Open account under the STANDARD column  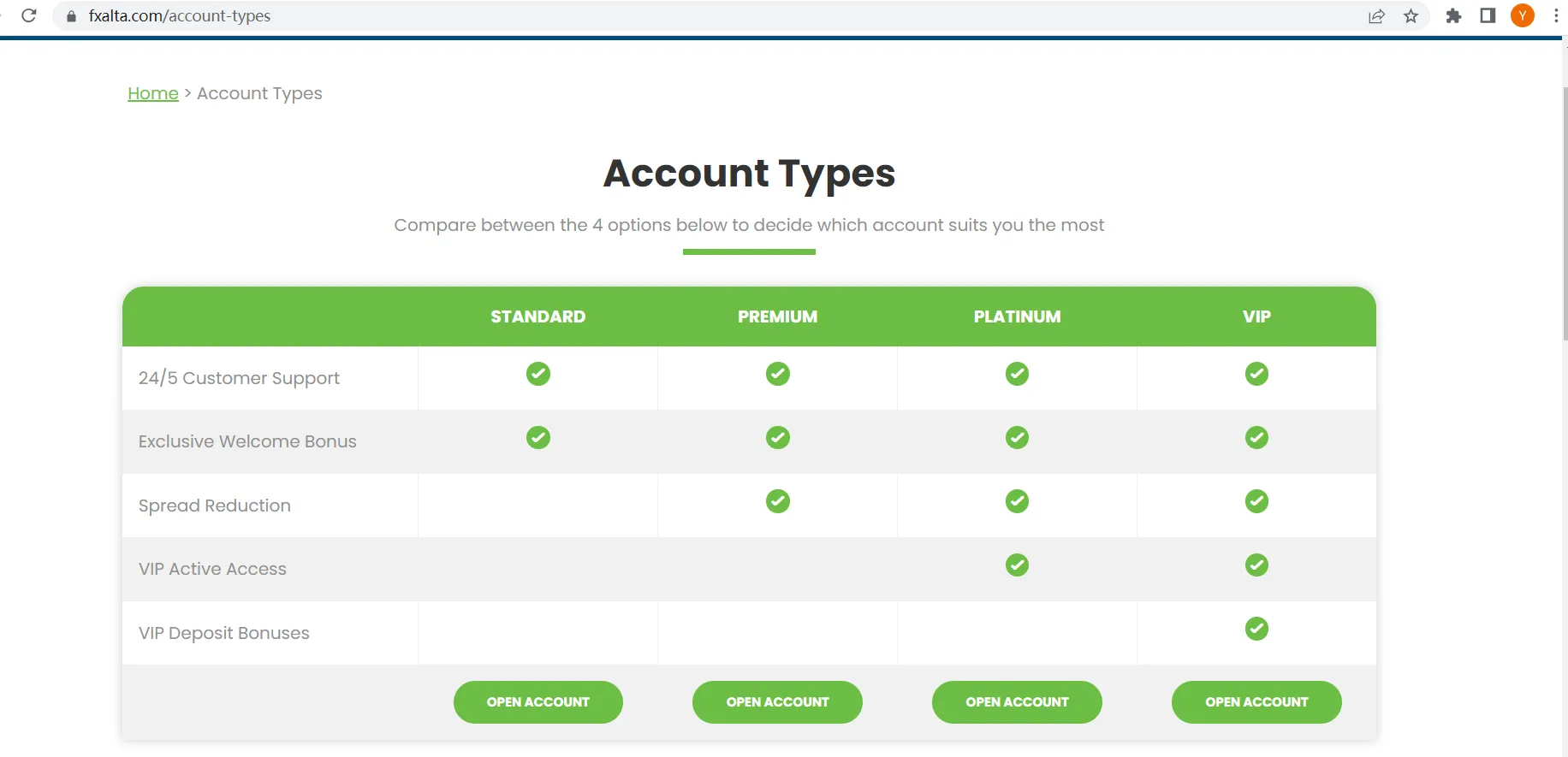click(538, 702)
